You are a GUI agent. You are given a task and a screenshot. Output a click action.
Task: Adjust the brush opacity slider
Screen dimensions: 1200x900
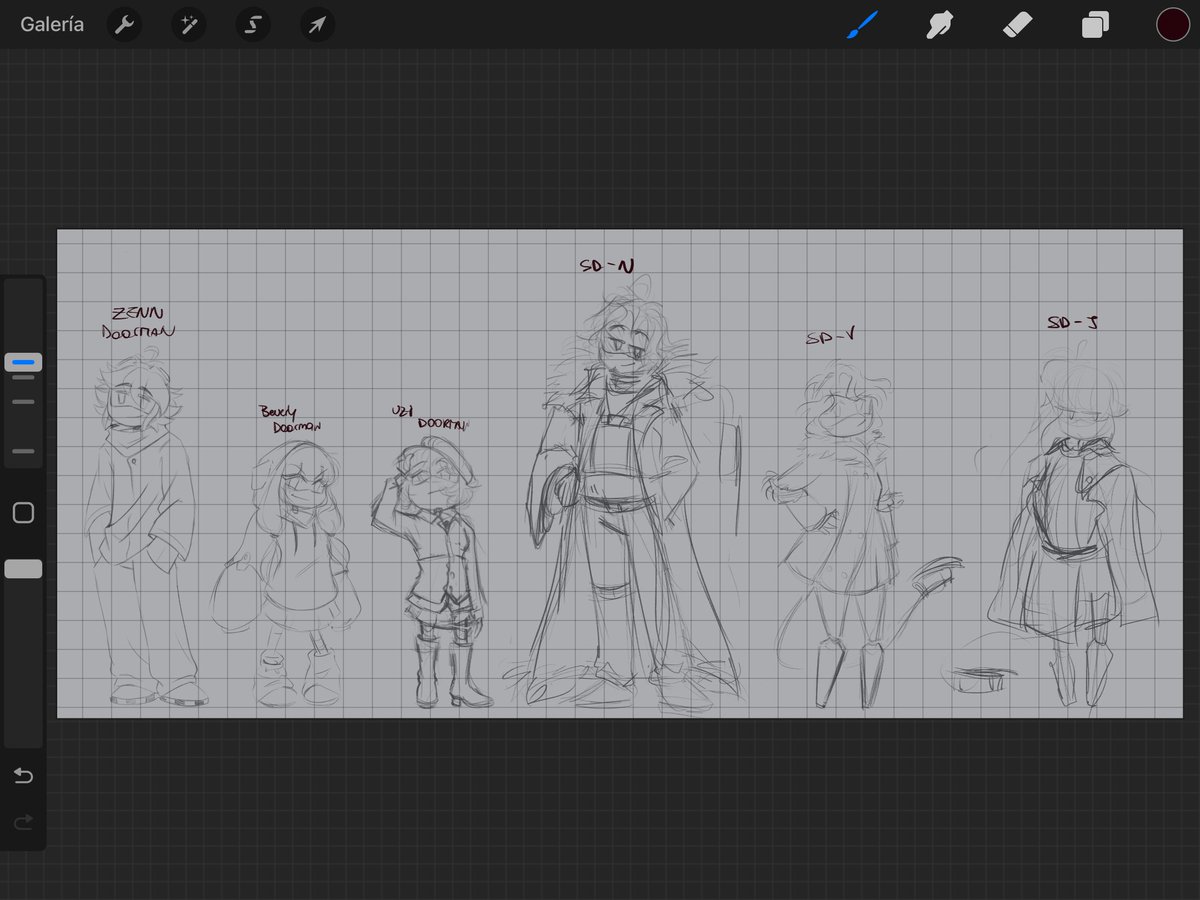coord(22,568)
